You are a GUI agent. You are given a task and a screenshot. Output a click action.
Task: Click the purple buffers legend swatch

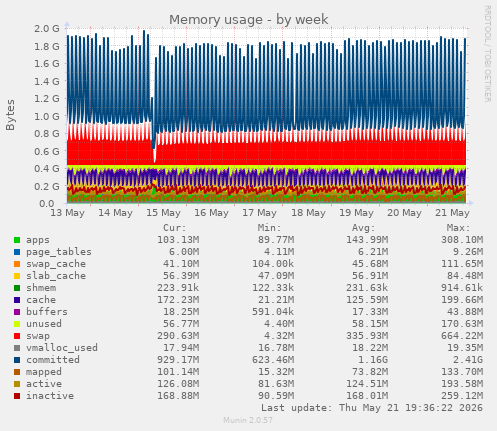(x=17, y=312)
